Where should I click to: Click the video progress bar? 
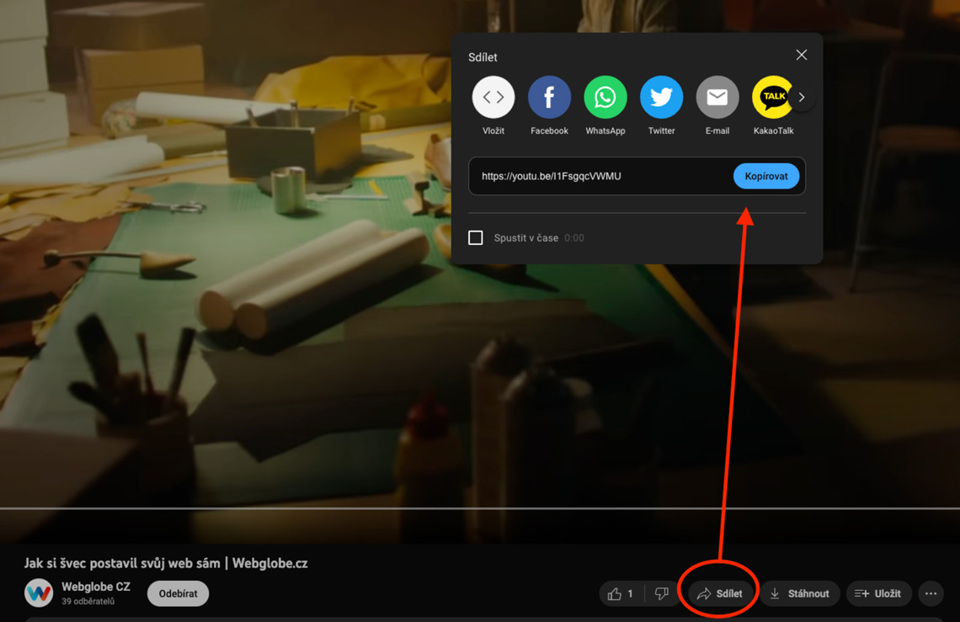click(x=480, y=509)
